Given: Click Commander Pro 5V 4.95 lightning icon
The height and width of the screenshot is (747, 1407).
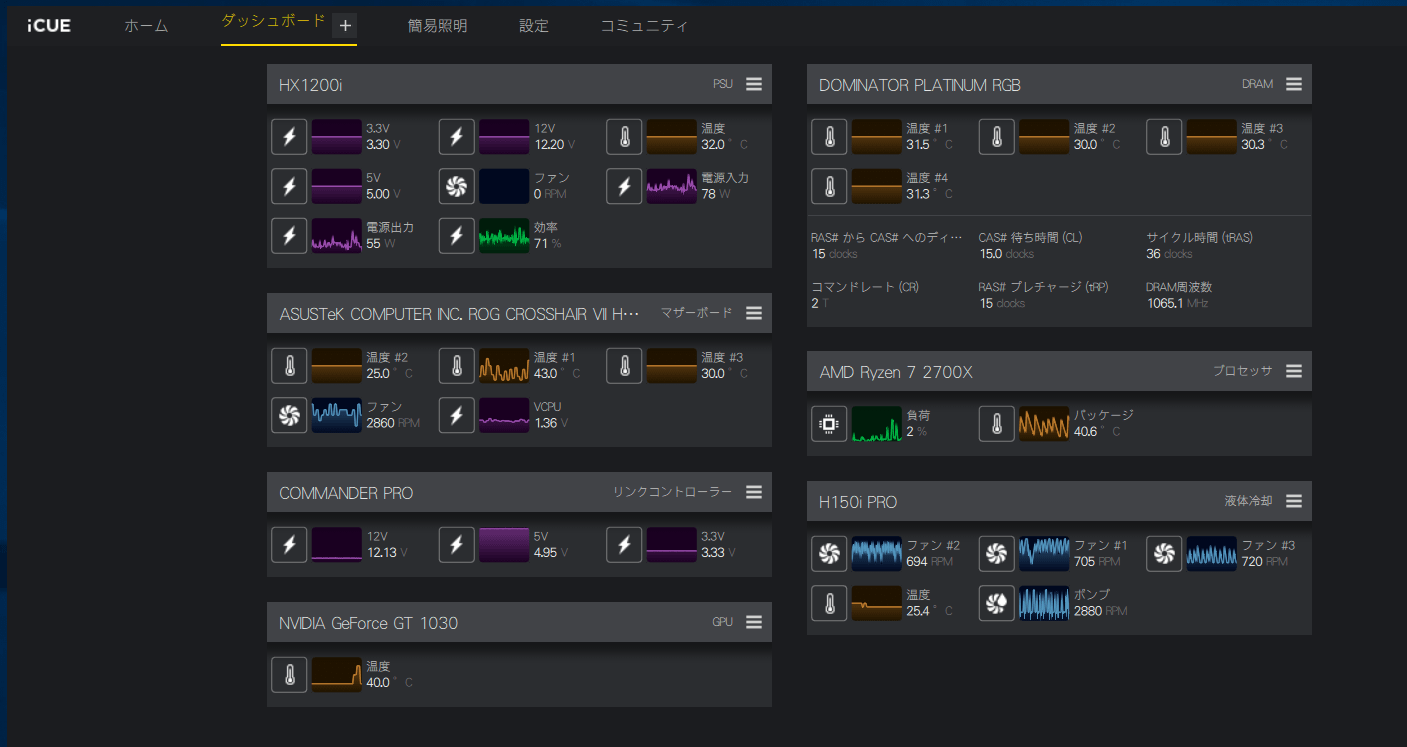Looking at the screenshot, I should pos(457,545).
